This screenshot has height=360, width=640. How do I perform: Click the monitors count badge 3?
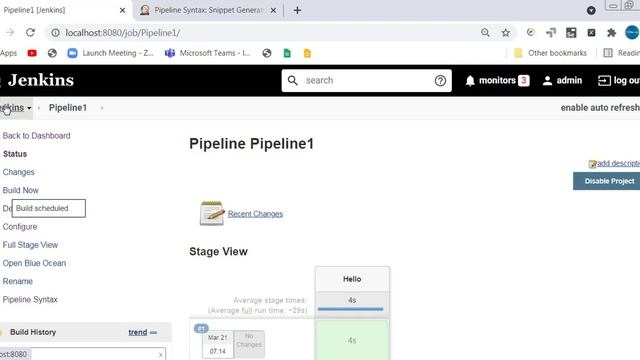tap(524, 80)
